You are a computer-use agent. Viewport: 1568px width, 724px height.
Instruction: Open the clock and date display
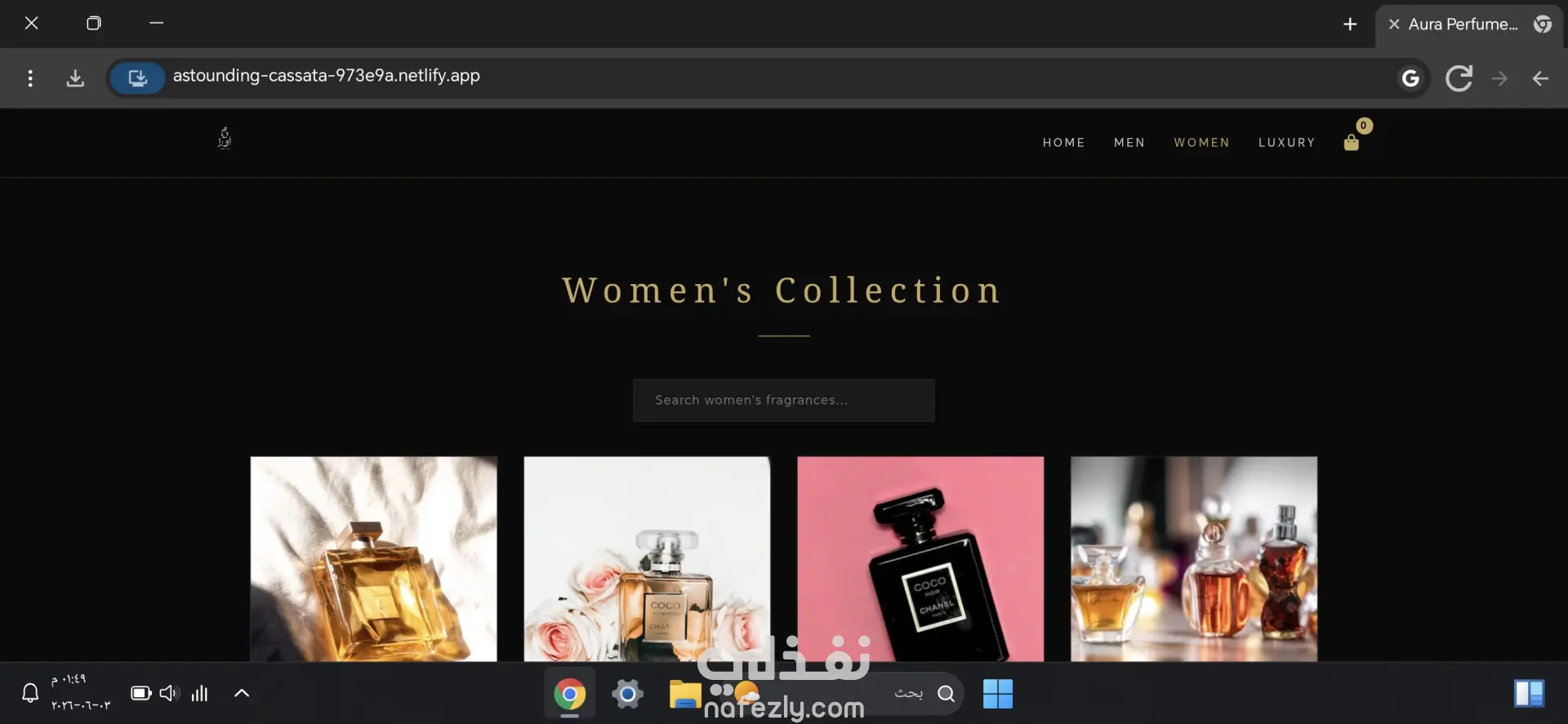click(x=80, y=692)
